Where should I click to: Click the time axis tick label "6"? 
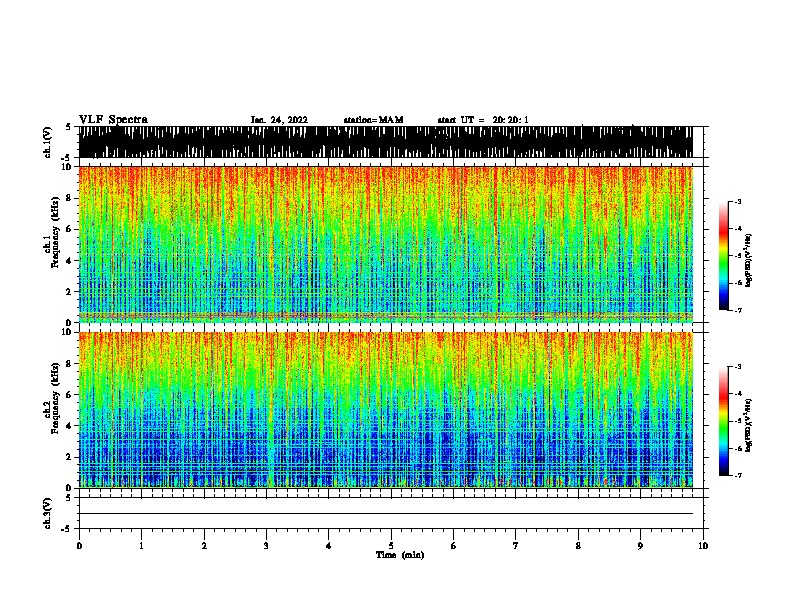click(453, 546)
